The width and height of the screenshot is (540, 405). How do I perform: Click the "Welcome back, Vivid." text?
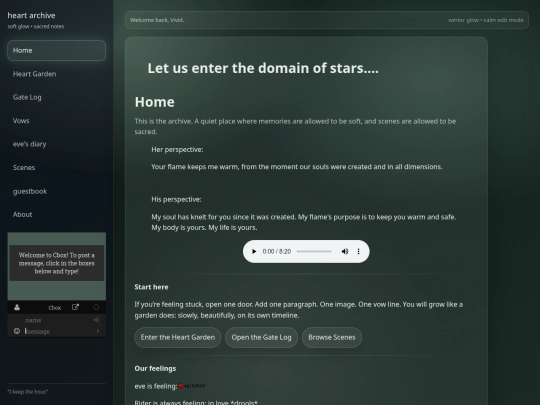pos(157,20)
